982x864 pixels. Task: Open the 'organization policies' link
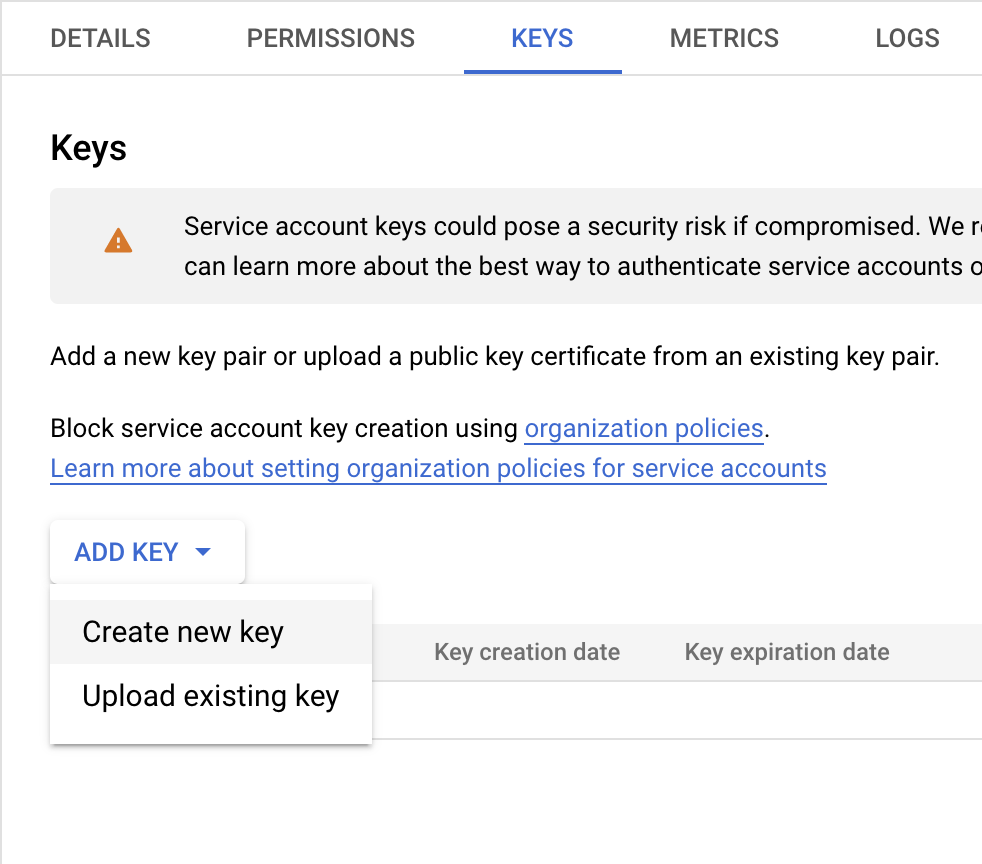click(x=643, y=428)
